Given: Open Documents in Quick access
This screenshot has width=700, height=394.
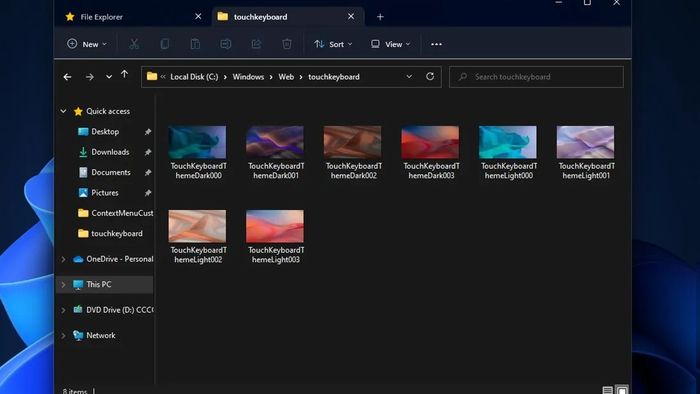Looking at the screenshot, I should point(111,172).
